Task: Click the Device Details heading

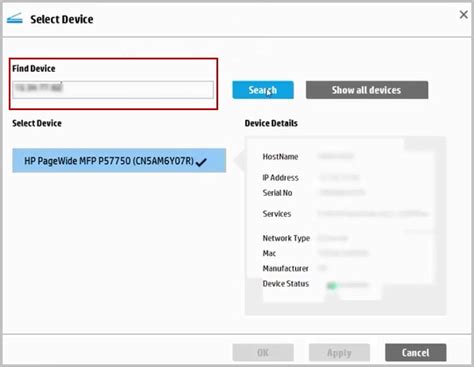Action: pyautogui.click(x=271, y=123)
